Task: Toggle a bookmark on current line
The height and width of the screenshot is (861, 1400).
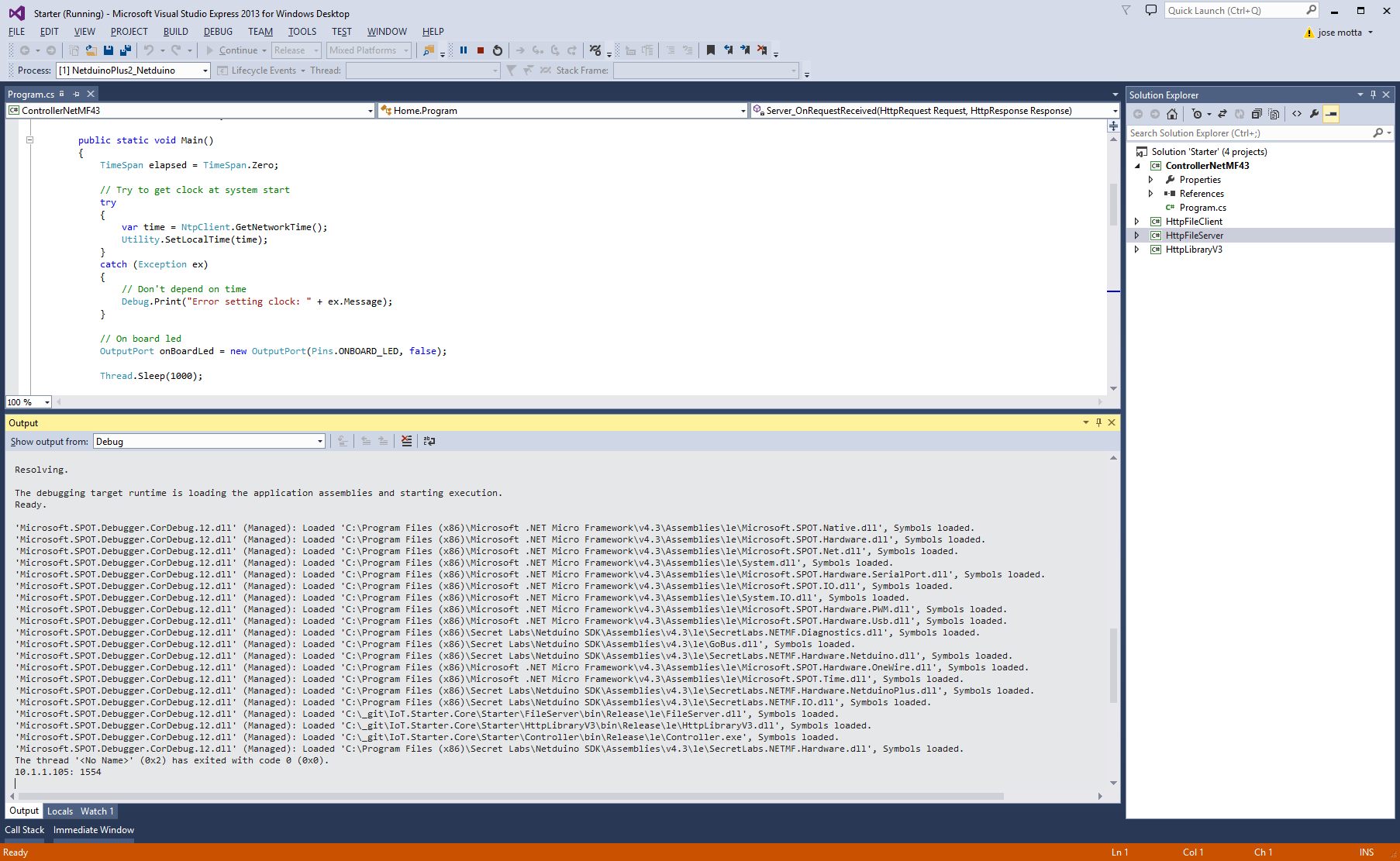Action: click(x=711, y=50)
